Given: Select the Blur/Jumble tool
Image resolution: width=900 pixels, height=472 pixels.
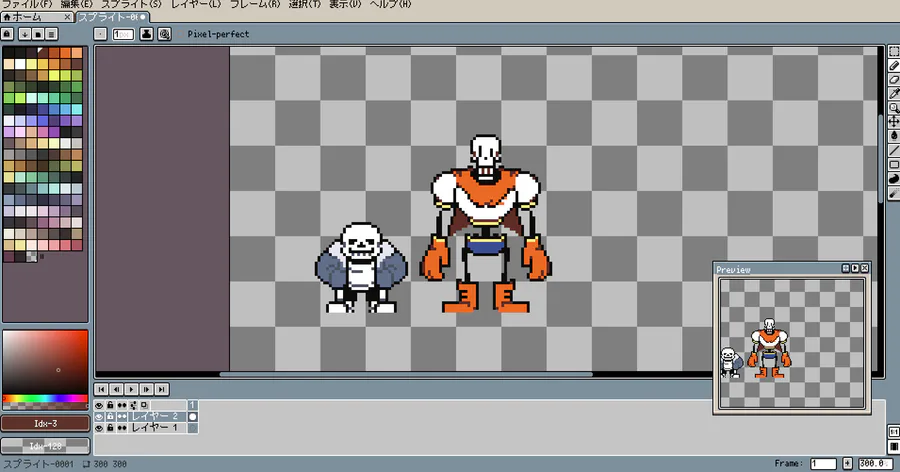Looking at the screenshot, I should [x=894, y=194].
